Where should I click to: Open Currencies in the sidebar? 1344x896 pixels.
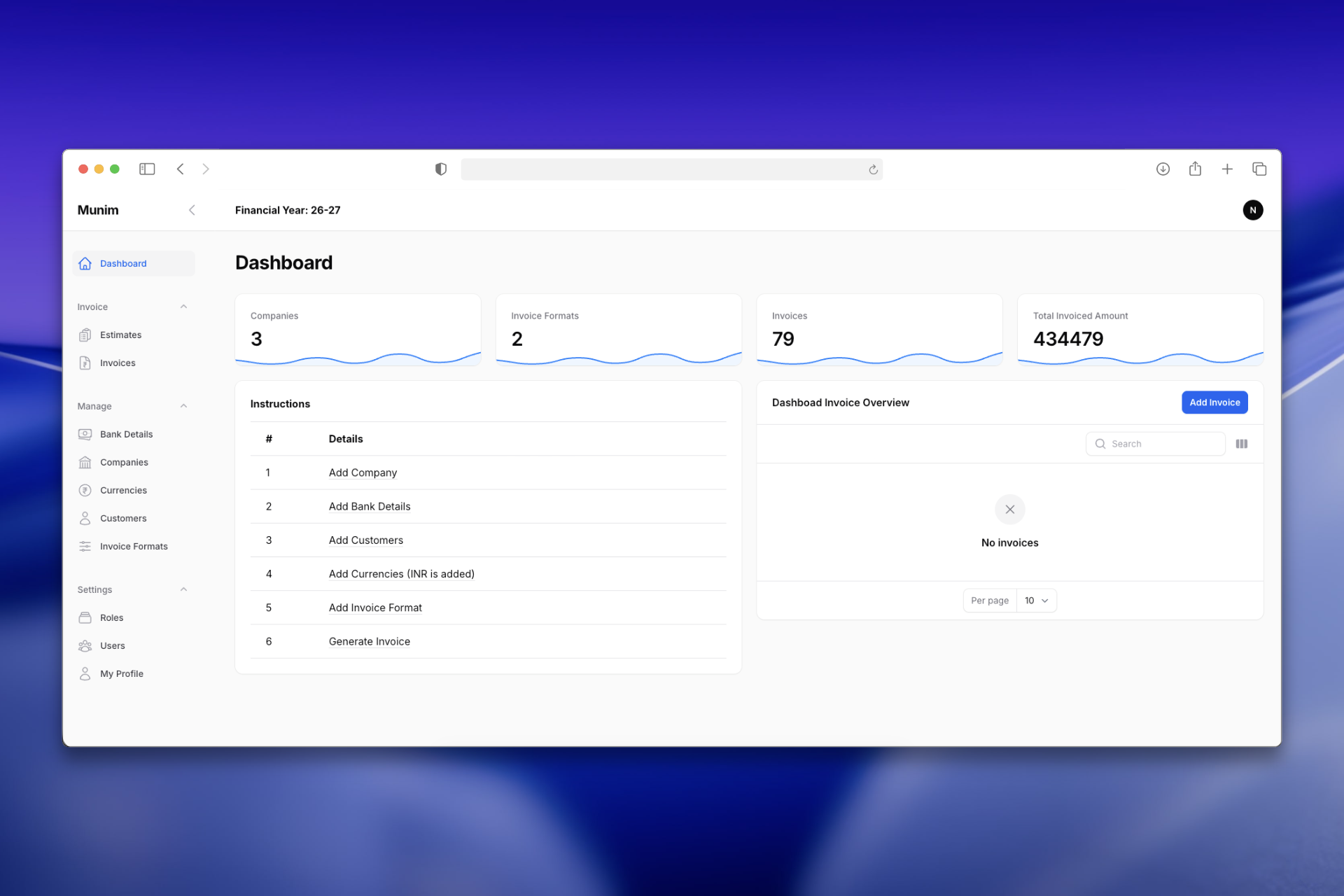(134, 490)
